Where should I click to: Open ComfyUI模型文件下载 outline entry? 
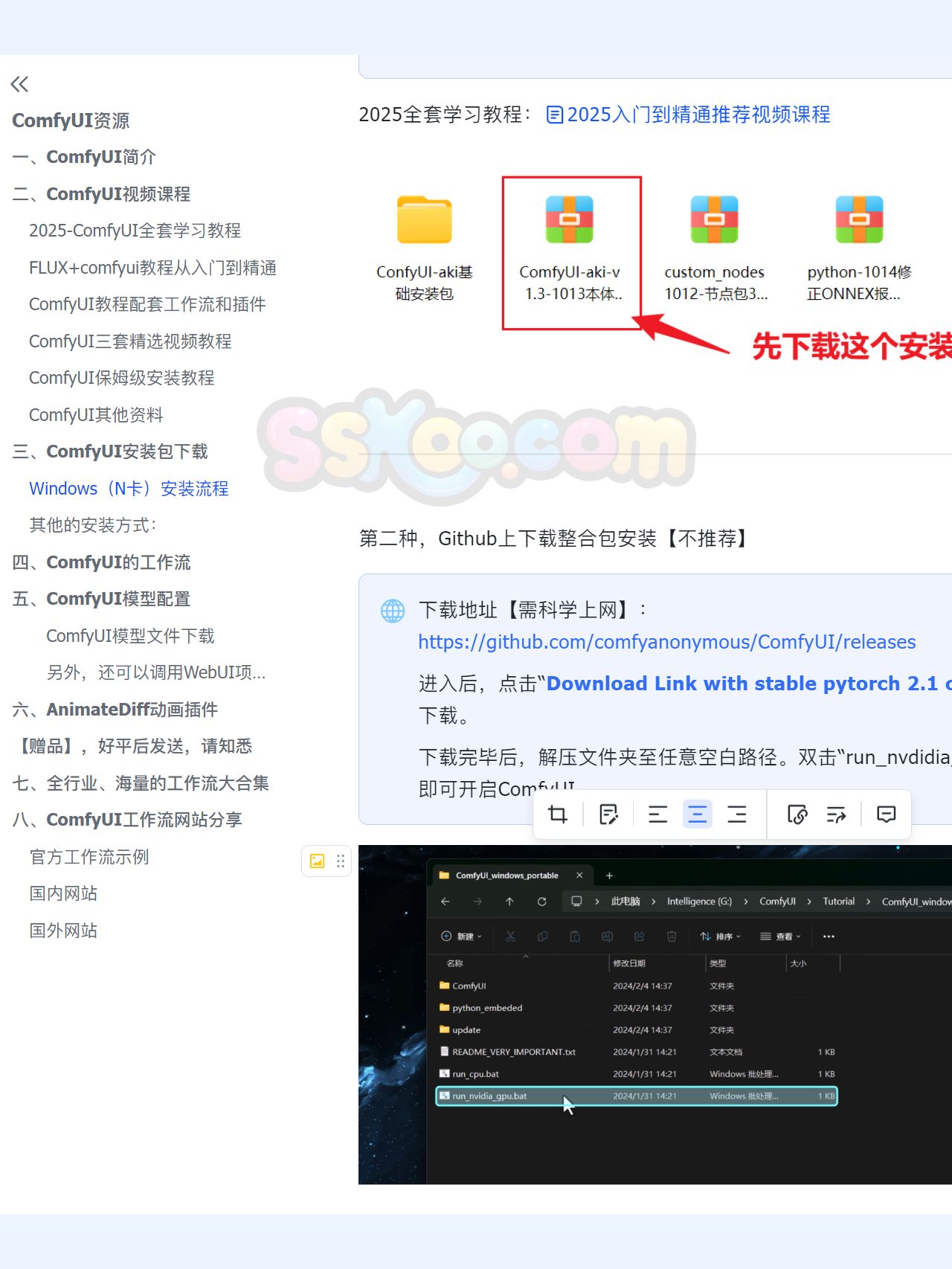(x=130, y=636)
